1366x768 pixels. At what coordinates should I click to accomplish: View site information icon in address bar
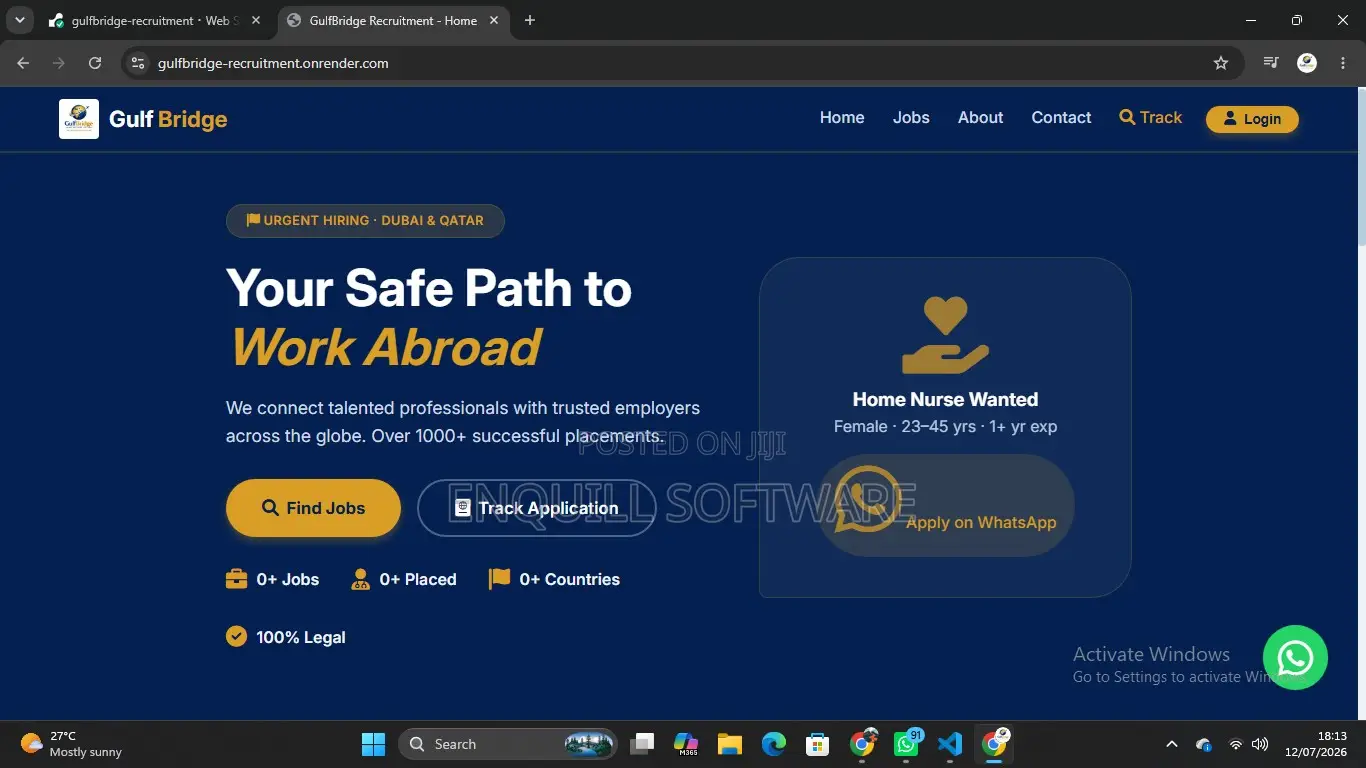(x=138, y=63)
